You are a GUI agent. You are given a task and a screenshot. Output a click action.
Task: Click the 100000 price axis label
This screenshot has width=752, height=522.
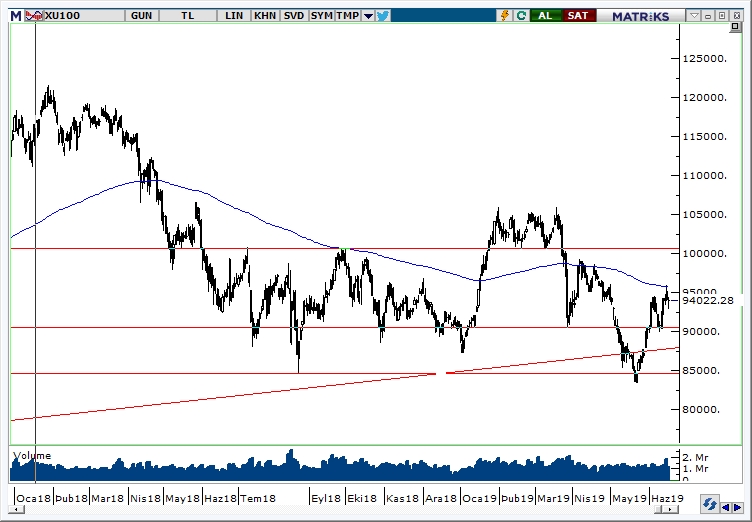[705, 254]
